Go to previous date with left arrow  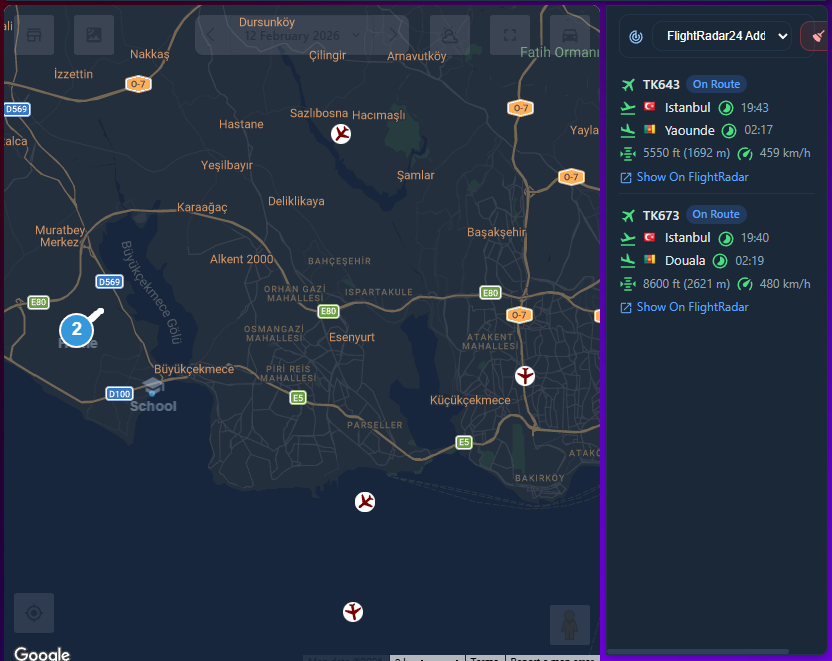click(x=211, y=35)
